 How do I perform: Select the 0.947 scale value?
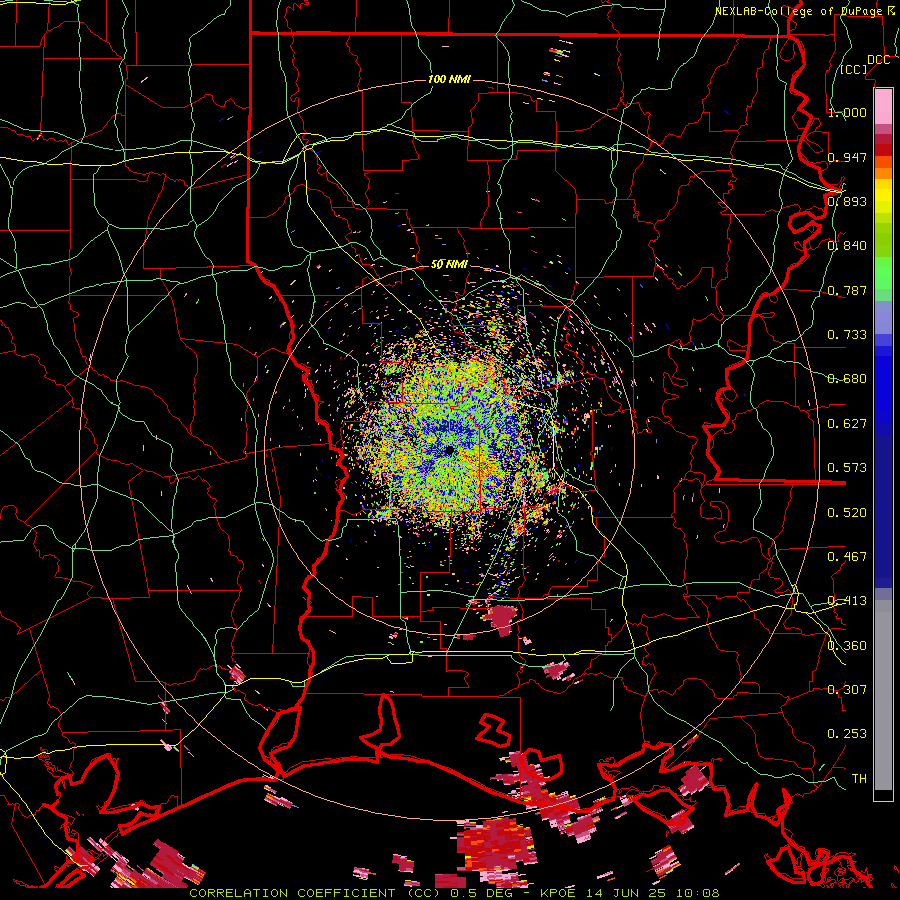847,157
